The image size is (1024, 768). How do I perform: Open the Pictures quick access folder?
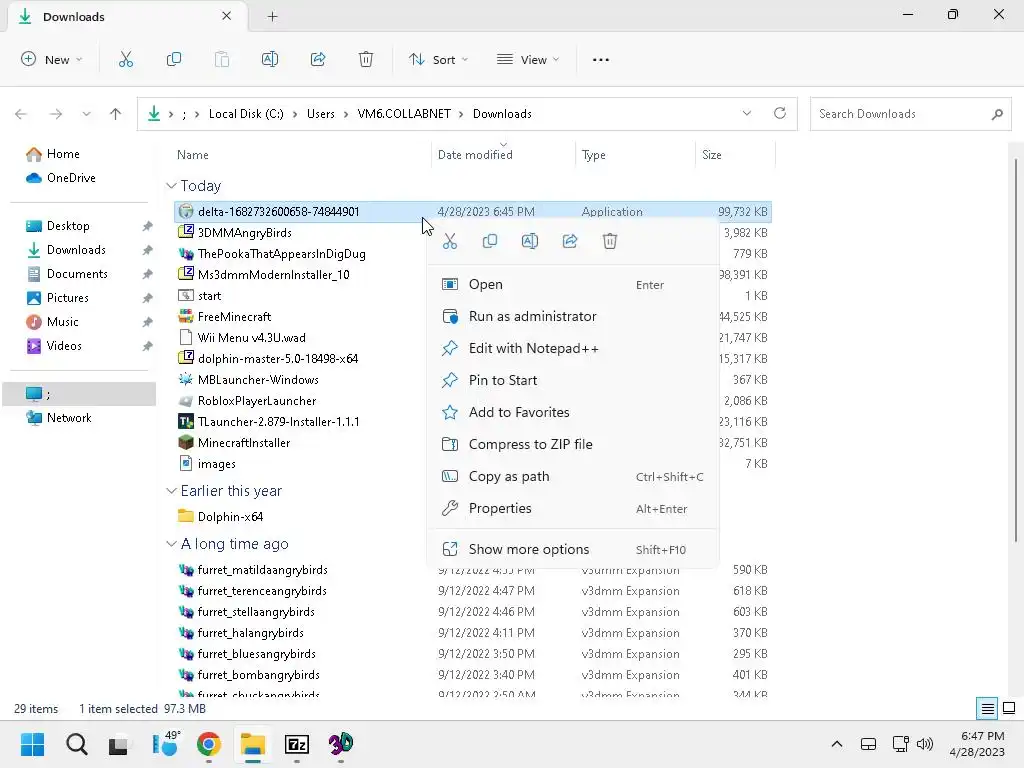(x=67, y=298)
